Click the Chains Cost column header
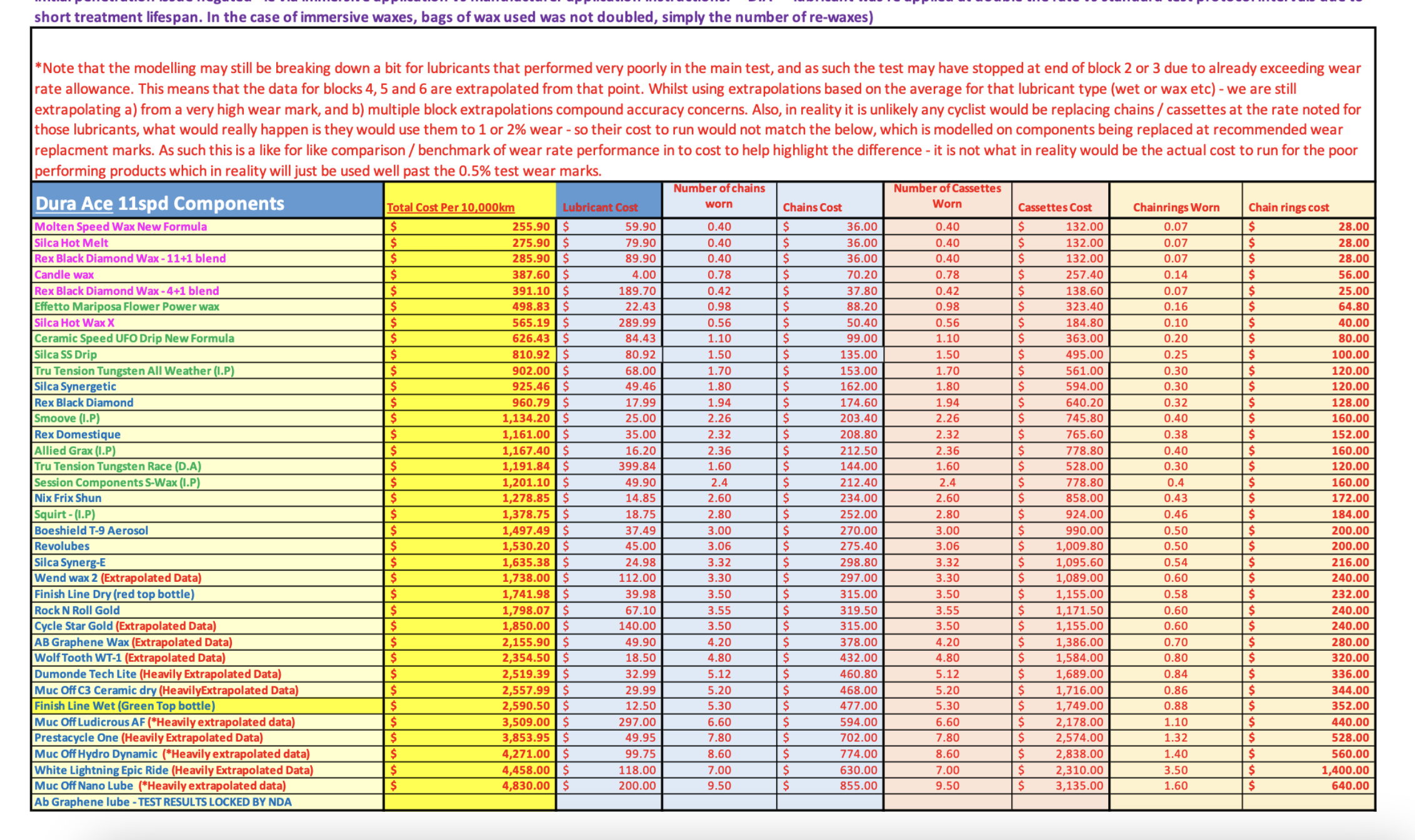Viewport: 1415px width, 840px height. point(812,207)
